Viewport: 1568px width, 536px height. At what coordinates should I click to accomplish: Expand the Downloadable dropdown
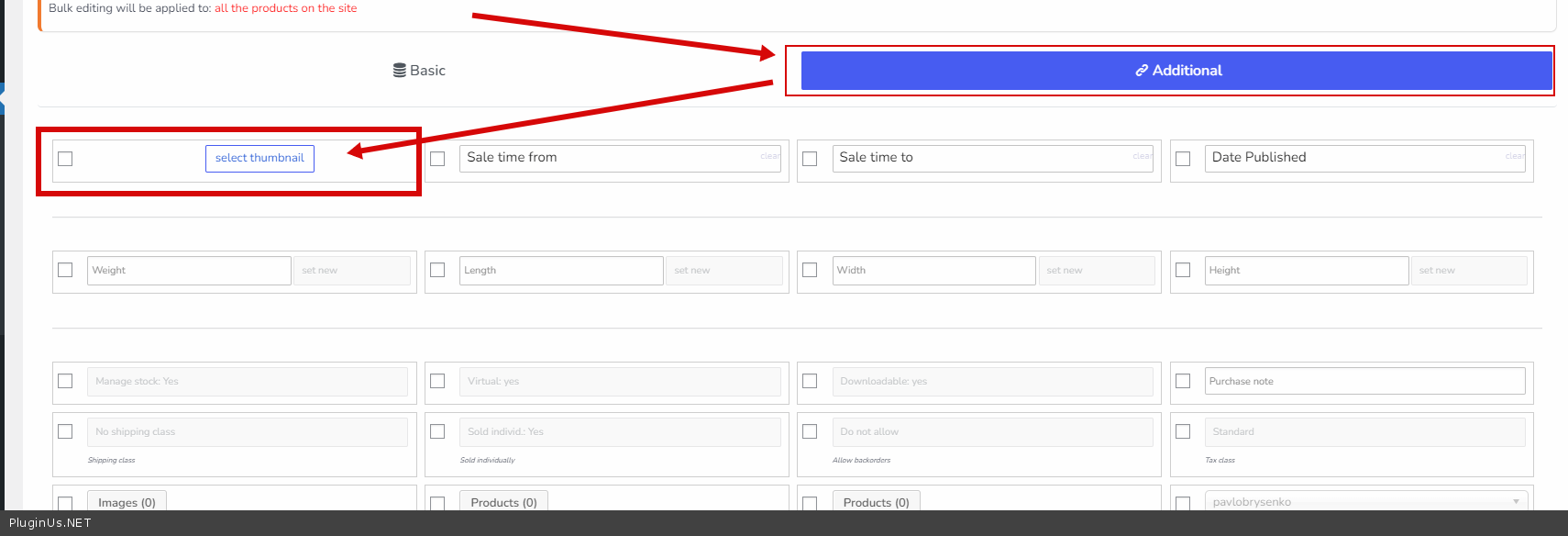991,382
